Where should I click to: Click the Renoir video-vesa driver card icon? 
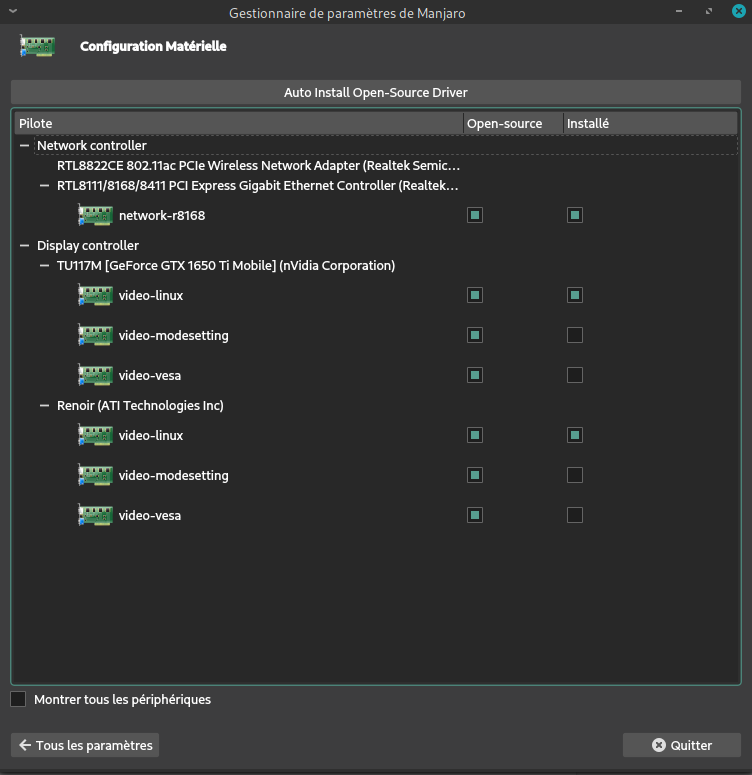click(95, 515)
